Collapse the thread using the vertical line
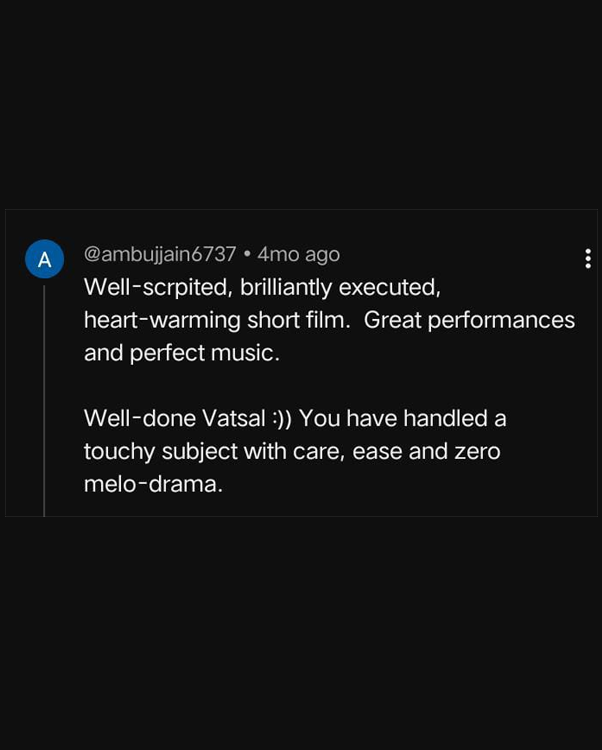This screenshot has height=750, width=602. coord(44,400)
